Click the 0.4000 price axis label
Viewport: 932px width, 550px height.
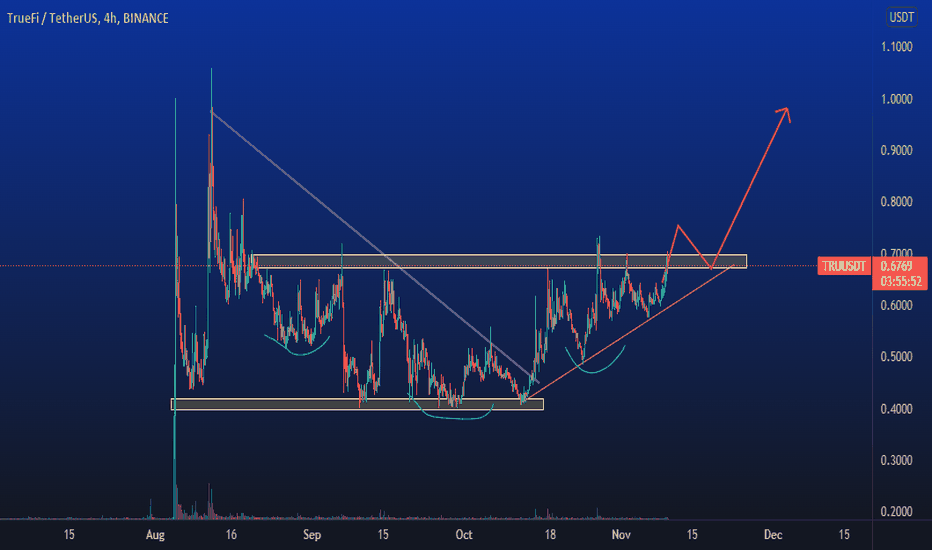pyautogui.click(x=896, y=409)
